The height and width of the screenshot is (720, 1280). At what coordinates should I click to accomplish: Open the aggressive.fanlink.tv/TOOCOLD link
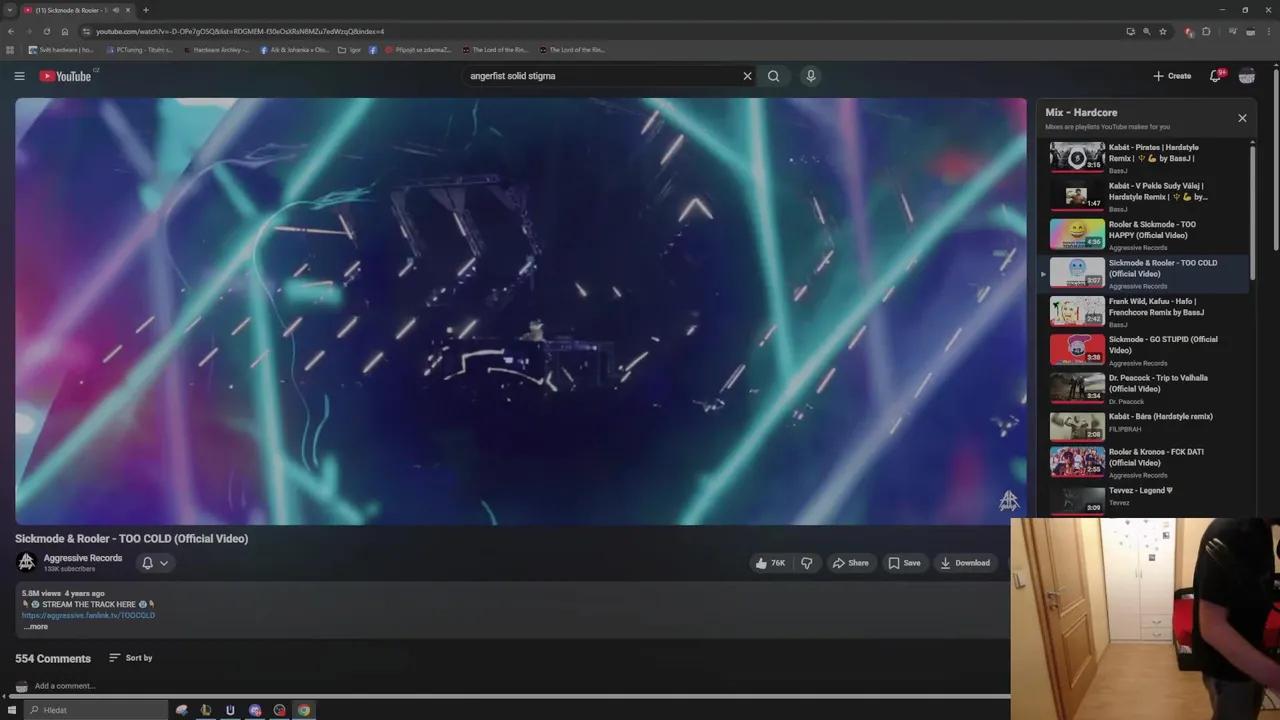[89, 615]
